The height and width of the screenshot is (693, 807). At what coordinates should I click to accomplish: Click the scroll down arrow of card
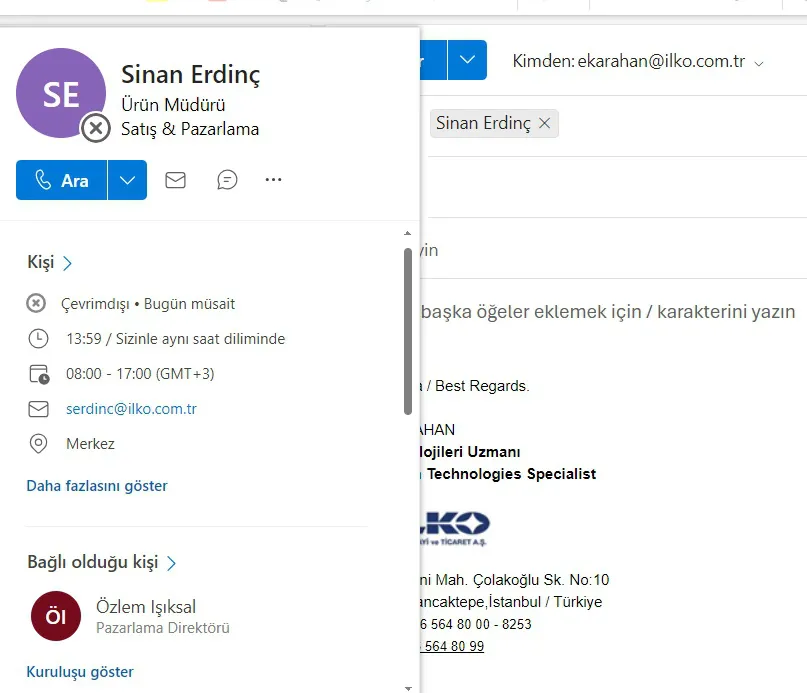[408, 687]
